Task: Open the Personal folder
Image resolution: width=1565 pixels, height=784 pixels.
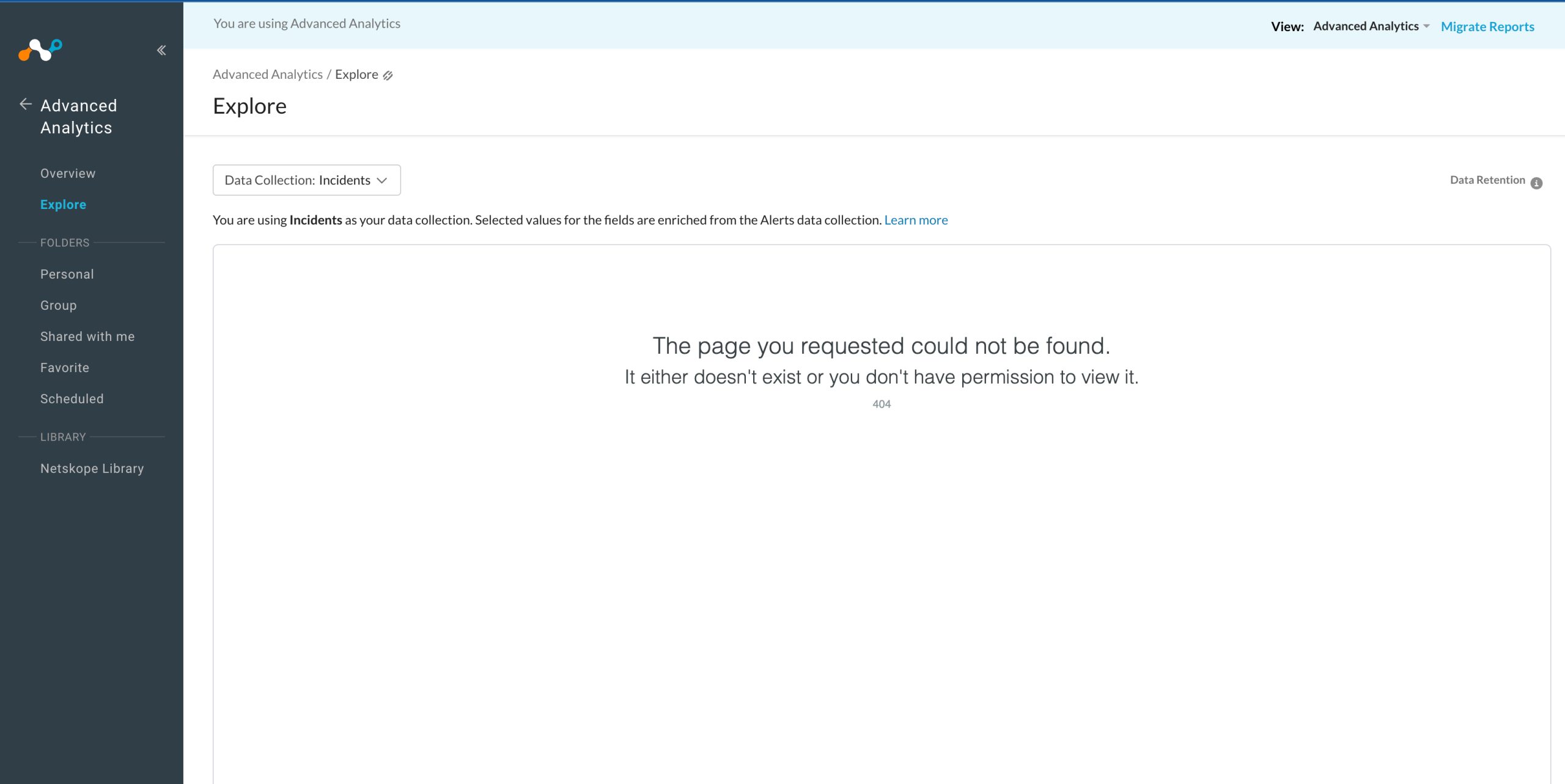Action: coord(67,274)
